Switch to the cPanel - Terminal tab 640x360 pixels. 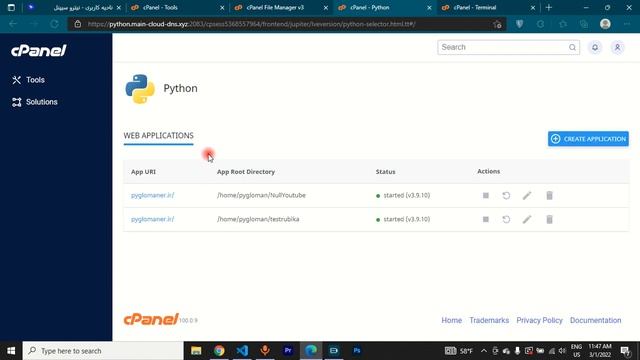tap(488, 7)
